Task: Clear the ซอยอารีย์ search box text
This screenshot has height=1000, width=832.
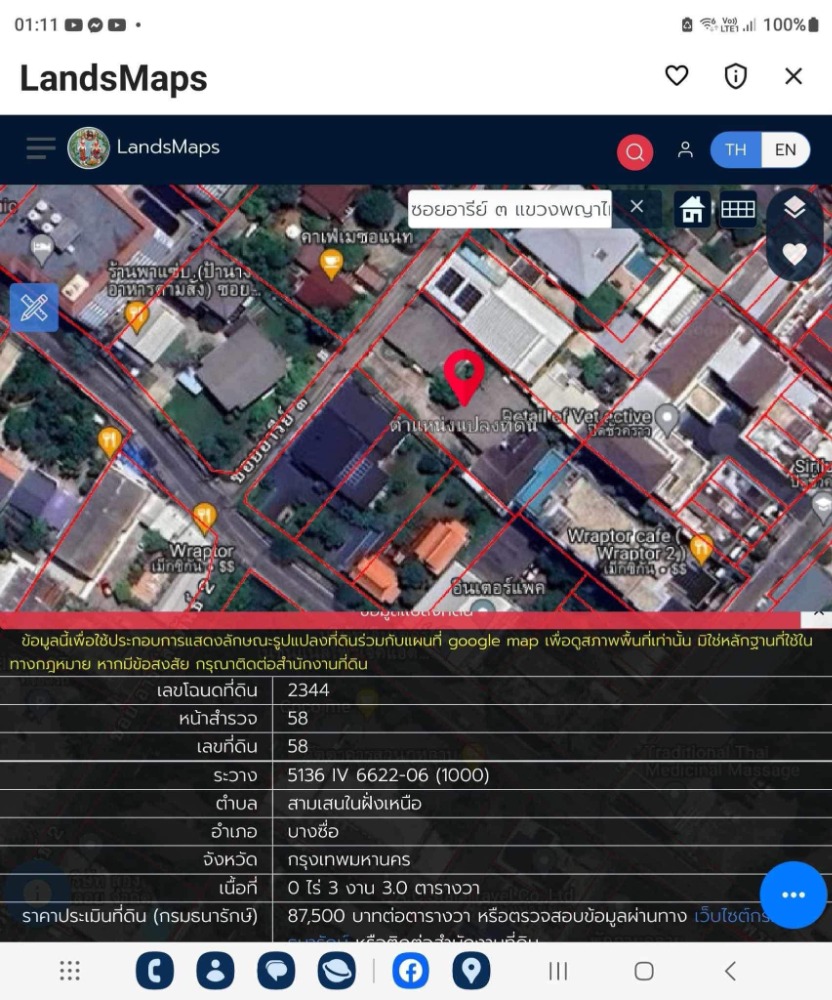Action: click(637, 208)
